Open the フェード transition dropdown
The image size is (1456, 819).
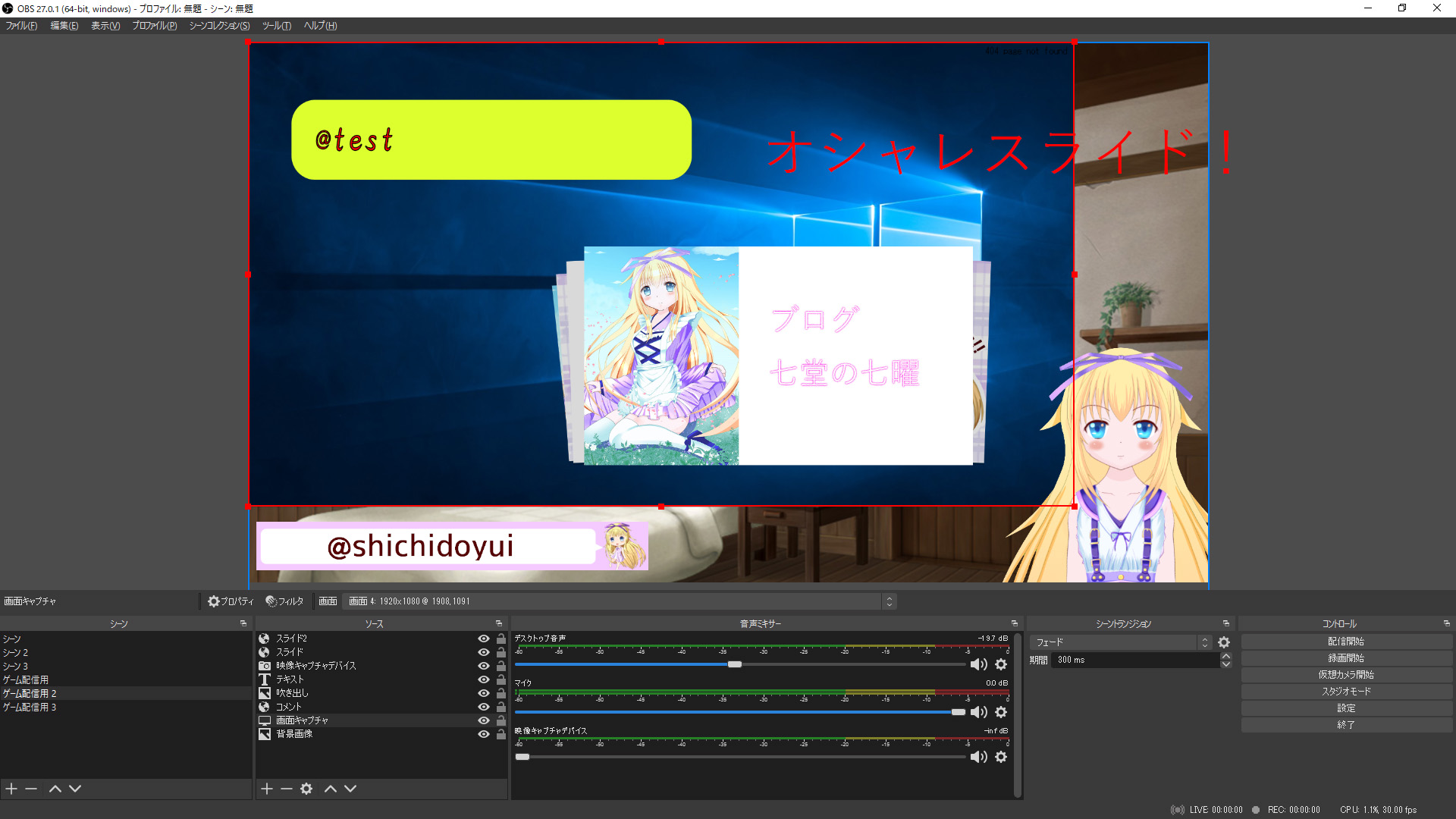[1121, 642]
